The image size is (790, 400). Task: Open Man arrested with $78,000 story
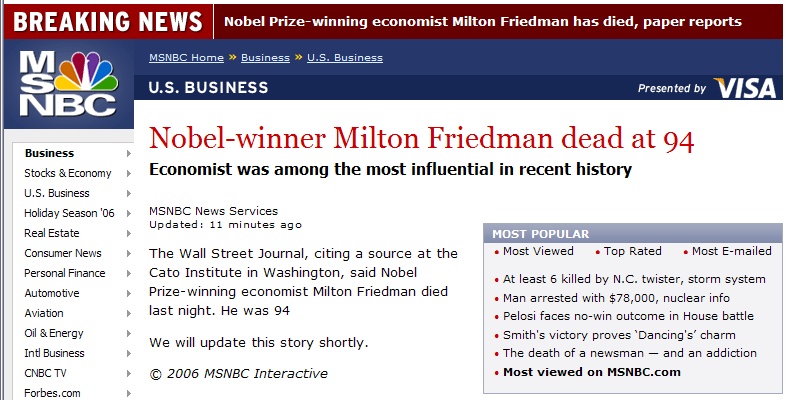pyautogui.click(x=616, y=298)
